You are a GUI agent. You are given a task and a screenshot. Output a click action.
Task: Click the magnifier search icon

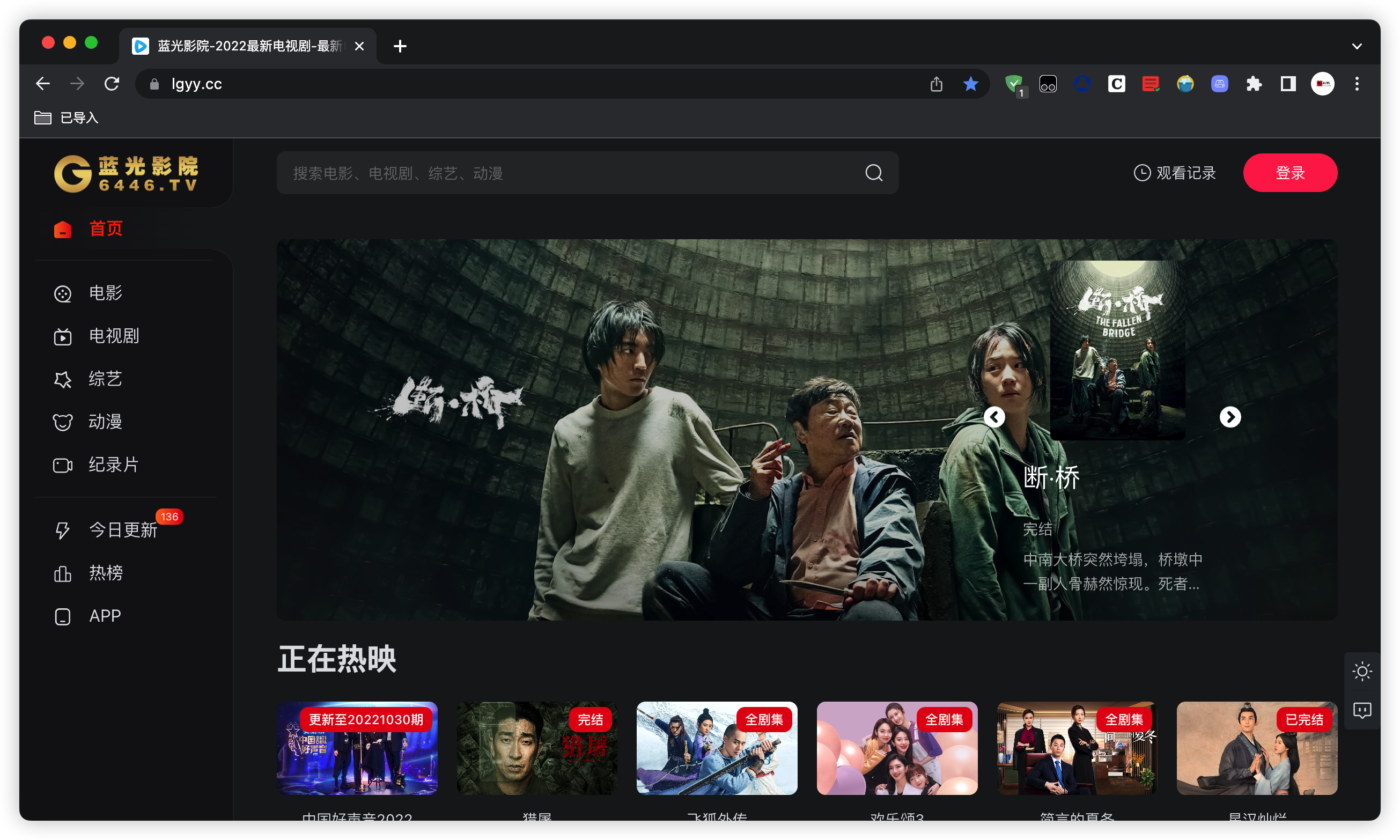tap(874, 173)
